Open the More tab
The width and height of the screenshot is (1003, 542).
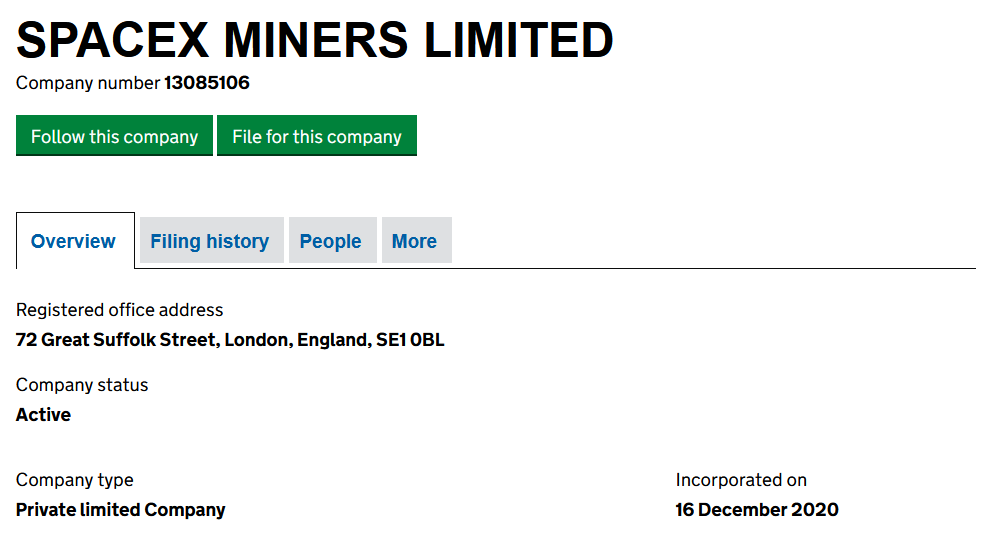tap(414, 241)
